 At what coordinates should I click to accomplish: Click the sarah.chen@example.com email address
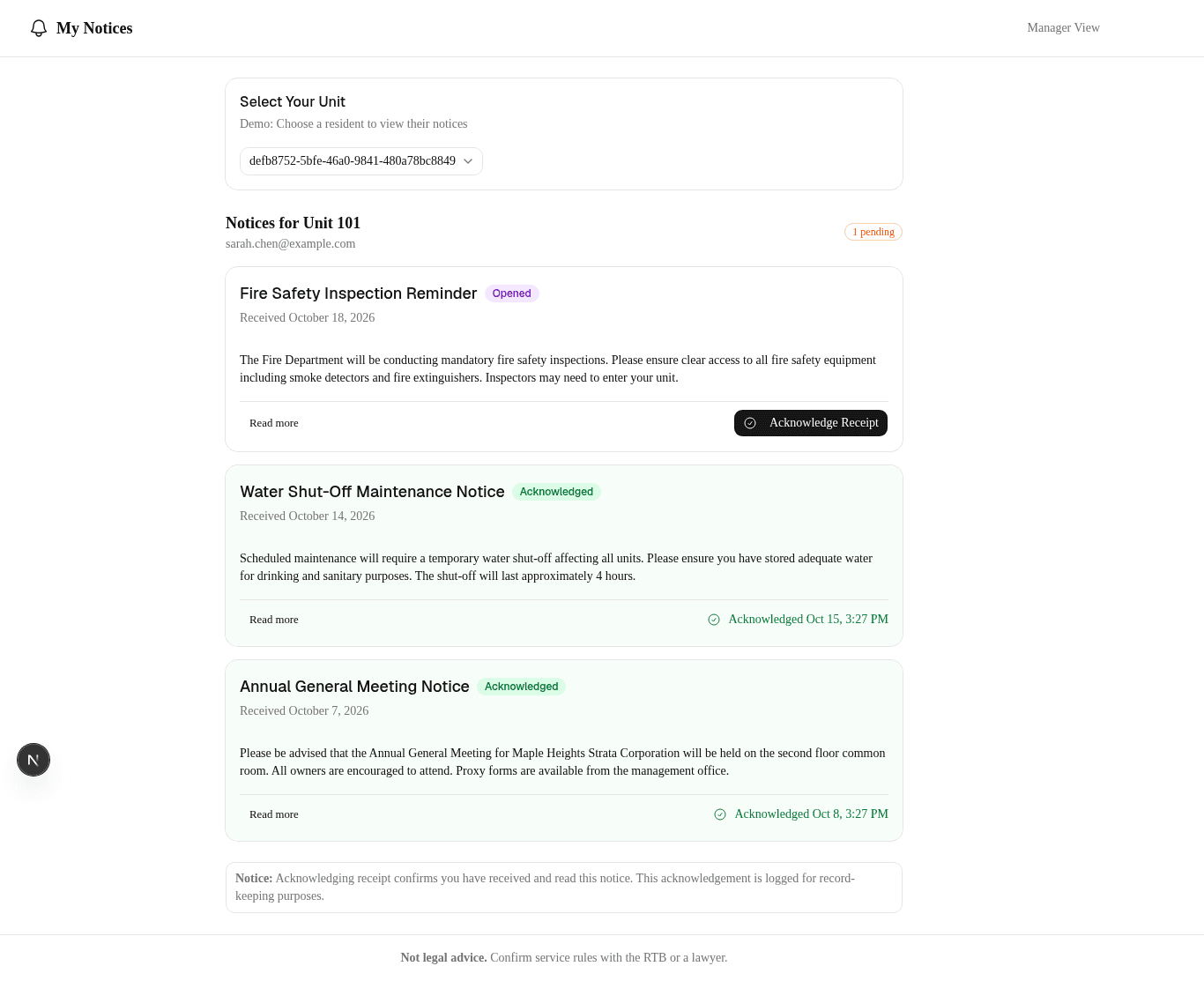click(290, 244)
